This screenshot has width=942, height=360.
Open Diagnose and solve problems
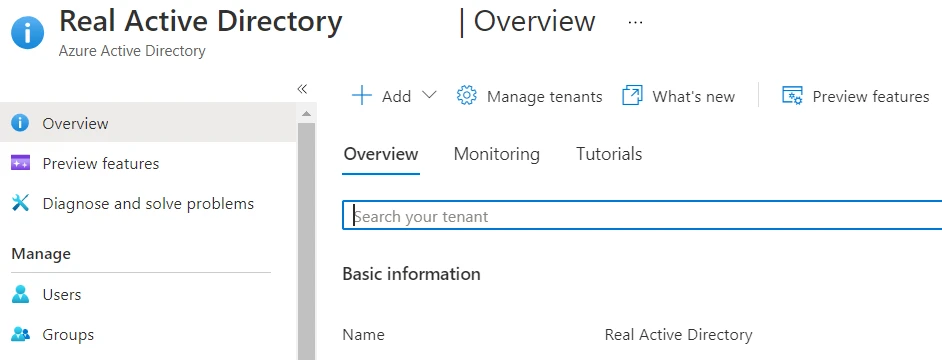[x=148, y=204]
